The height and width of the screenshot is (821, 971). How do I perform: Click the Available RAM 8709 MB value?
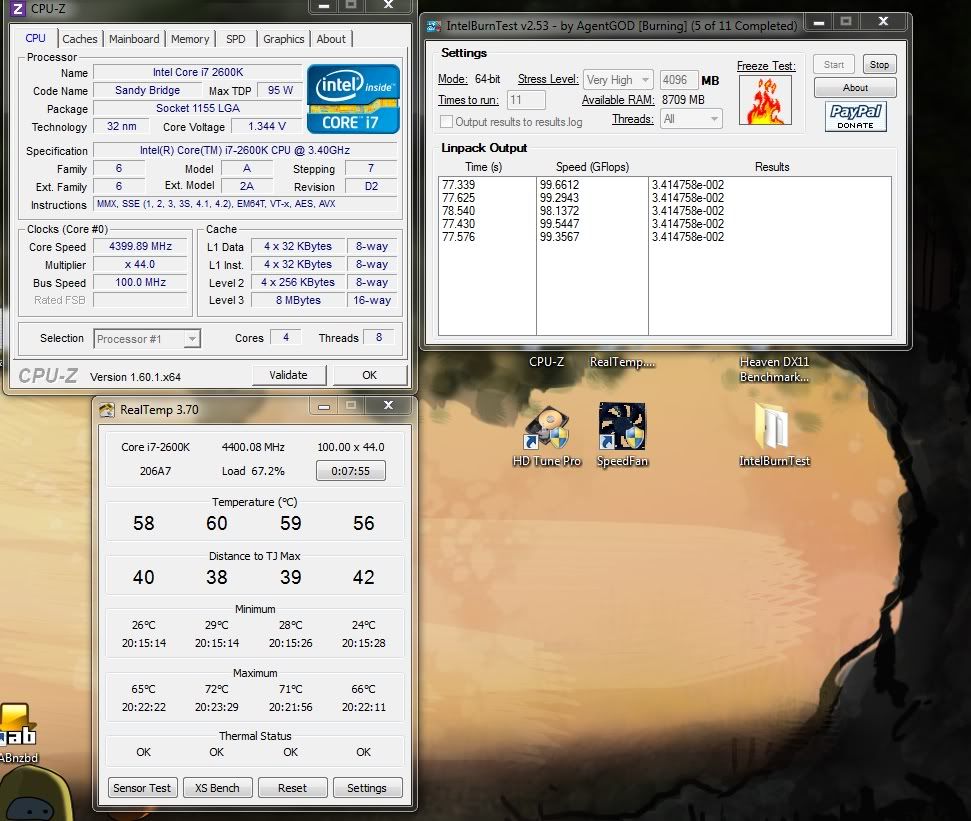(x=683, y=100)
